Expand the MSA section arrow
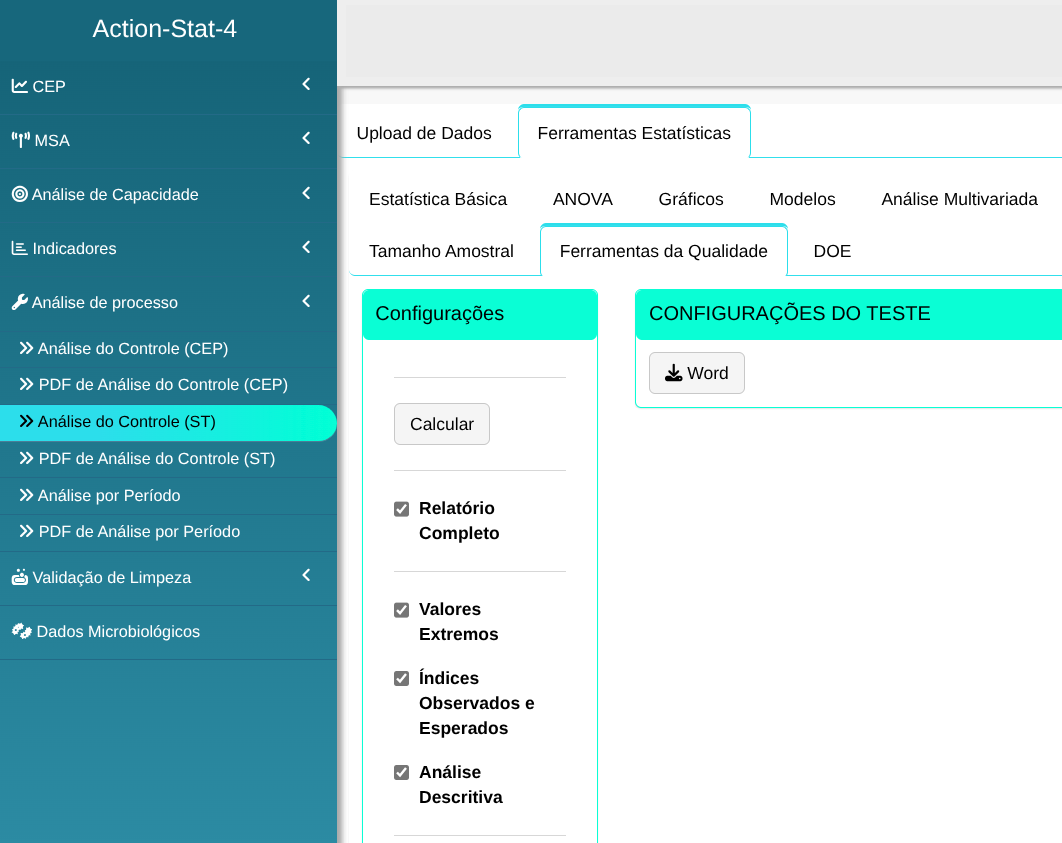 [306, 139]
